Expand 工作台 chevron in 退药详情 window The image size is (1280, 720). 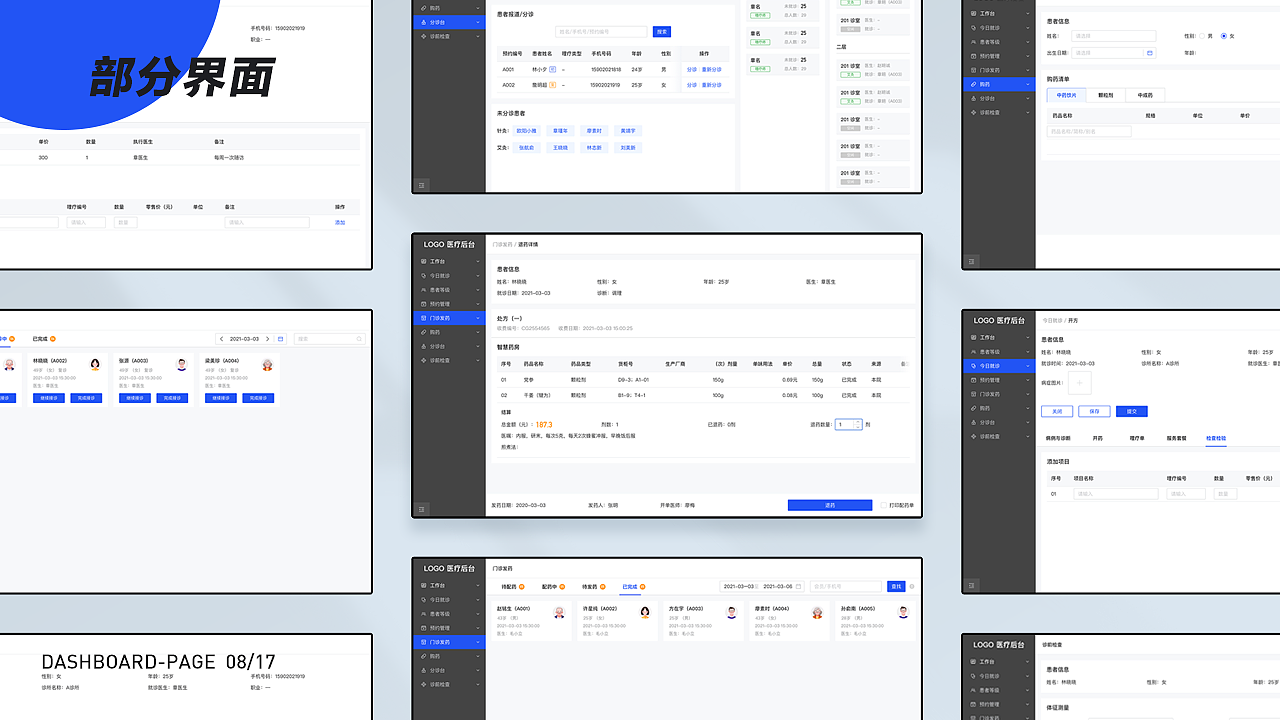478,261
